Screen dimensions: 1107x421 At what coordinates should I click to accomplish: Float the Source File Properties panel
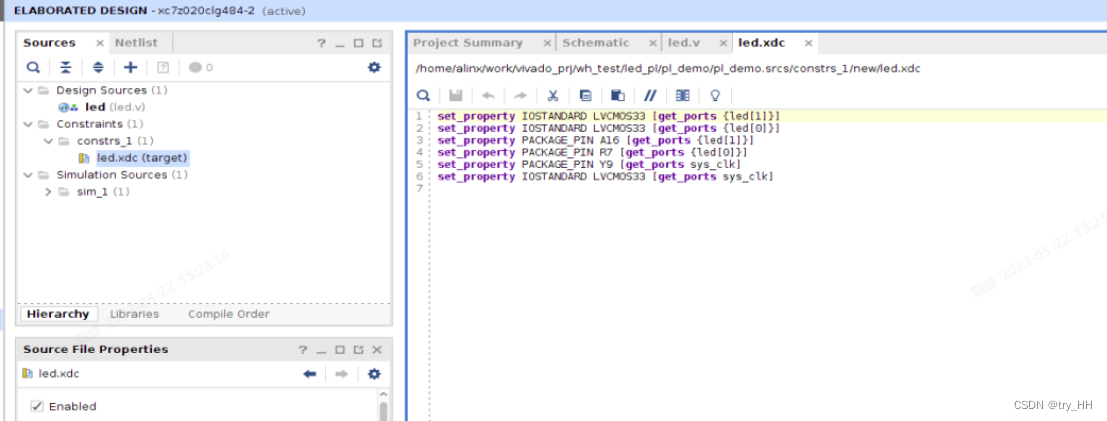point(359,350)
